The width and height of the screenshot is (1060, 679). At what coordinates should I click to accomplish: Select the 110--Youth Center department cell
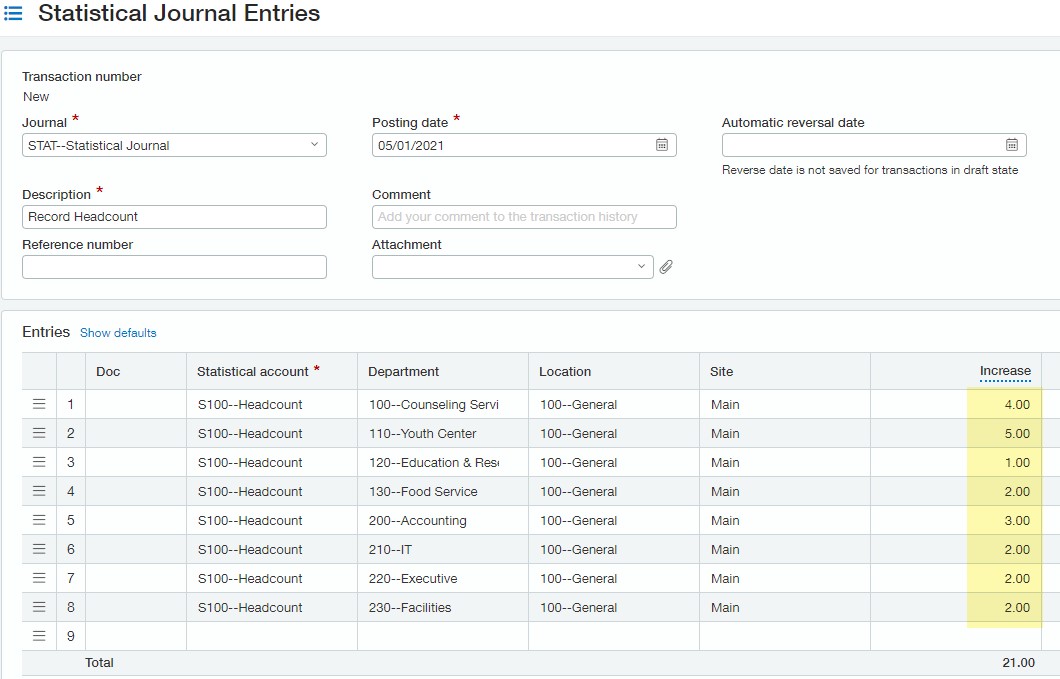pos(442,434)
